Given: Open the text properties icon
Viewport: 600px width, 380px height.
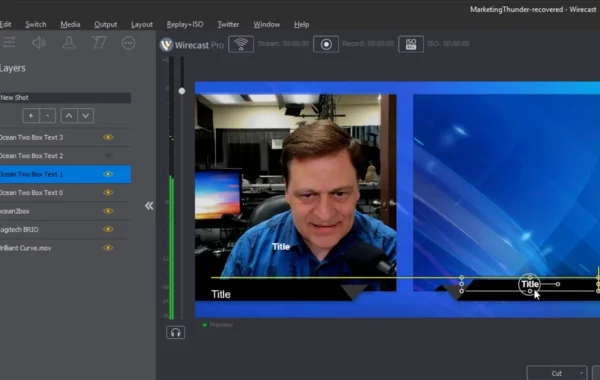Looking at the screenshot, I should [99, 42].
